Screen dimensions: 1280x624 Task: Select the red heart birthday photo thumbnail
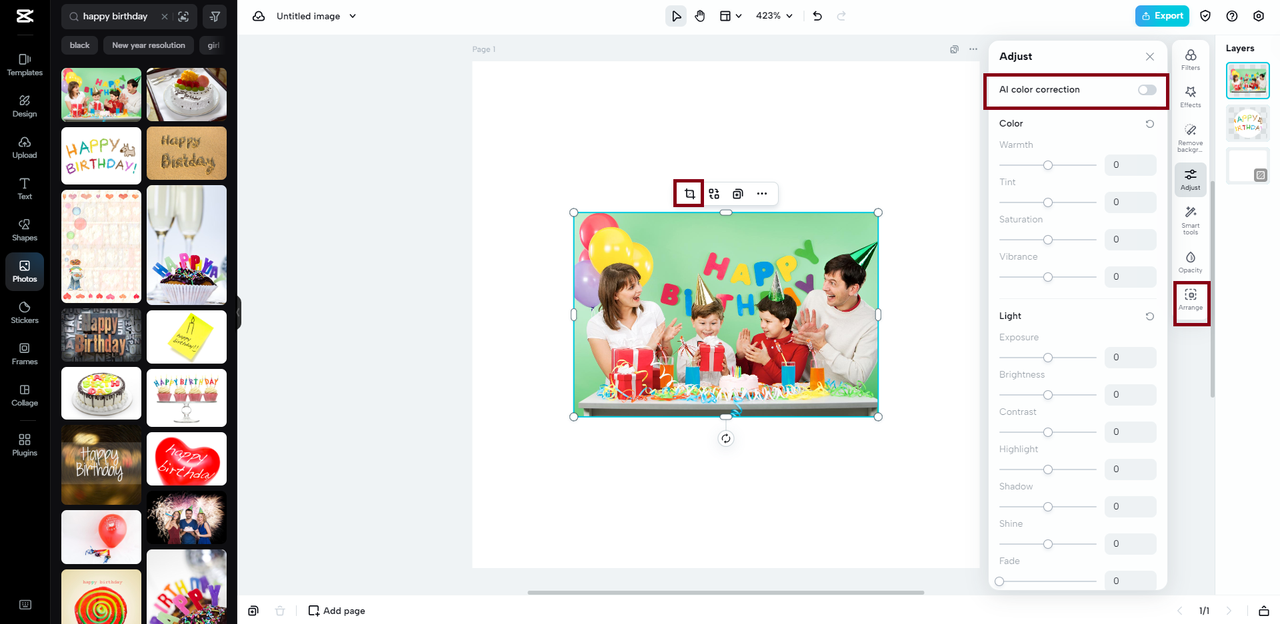pos(187,459)
